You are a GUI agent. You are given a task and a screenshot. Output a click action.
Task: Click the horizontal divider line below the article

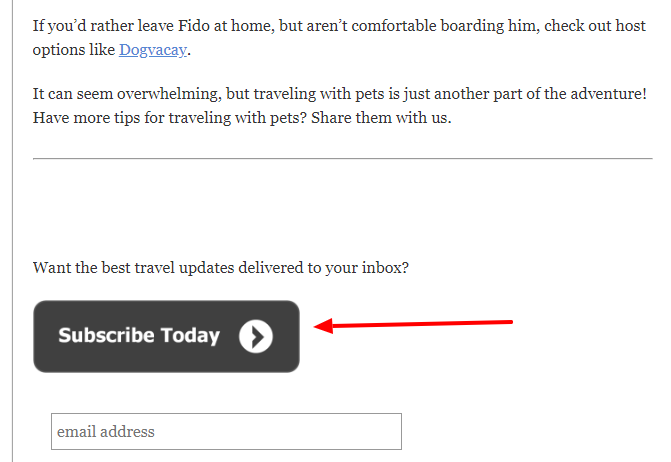click(343, 159)
